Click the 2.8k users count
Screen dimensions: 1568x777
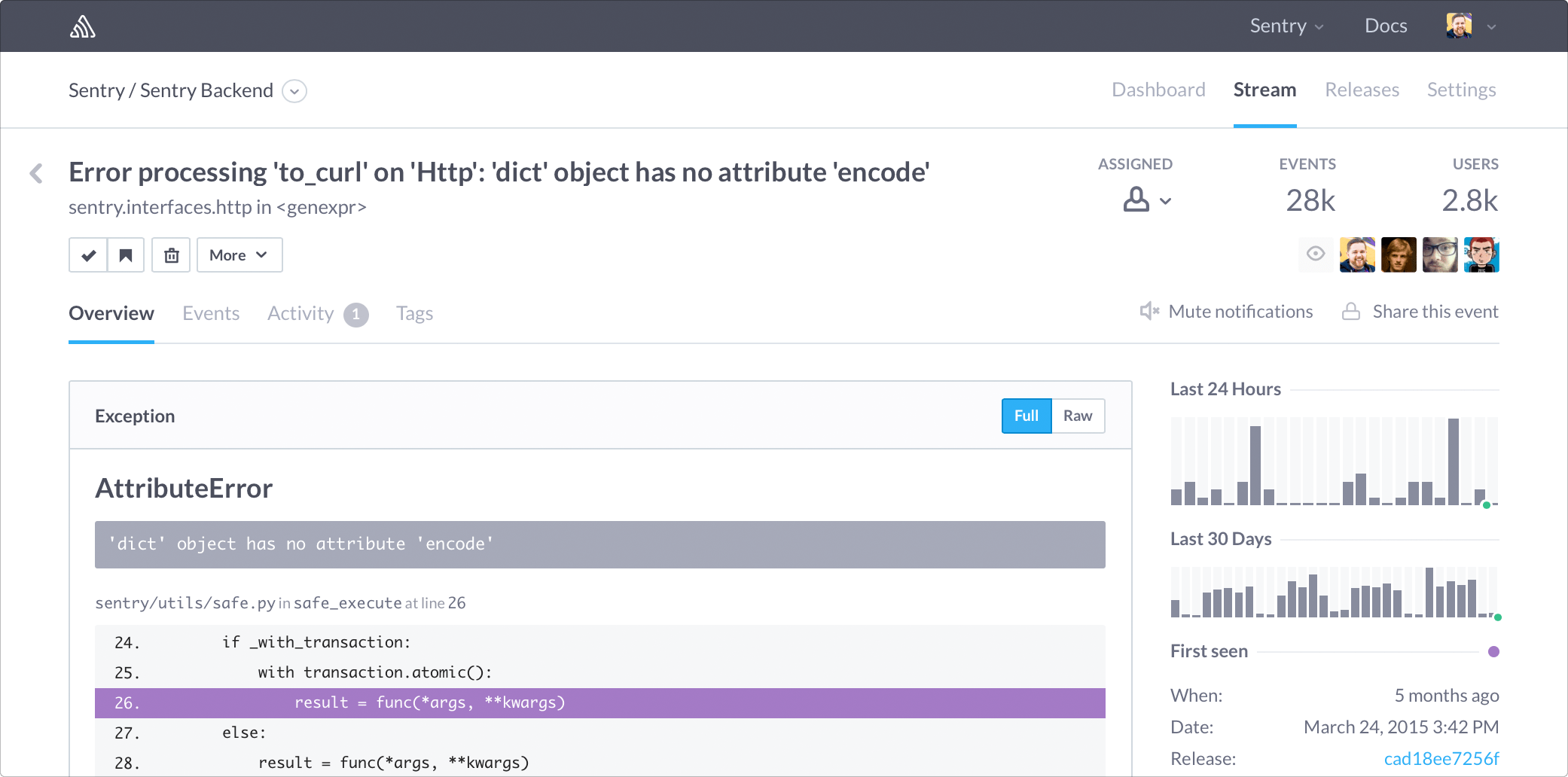point(1470,200)
